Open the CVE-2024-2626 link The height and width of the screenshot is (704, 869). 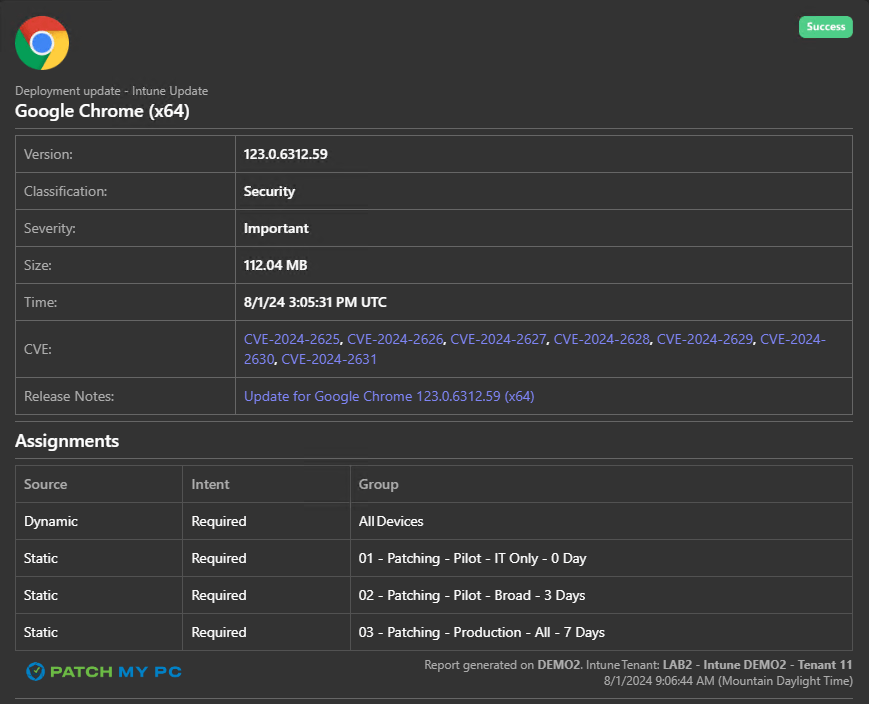[395, 339]
